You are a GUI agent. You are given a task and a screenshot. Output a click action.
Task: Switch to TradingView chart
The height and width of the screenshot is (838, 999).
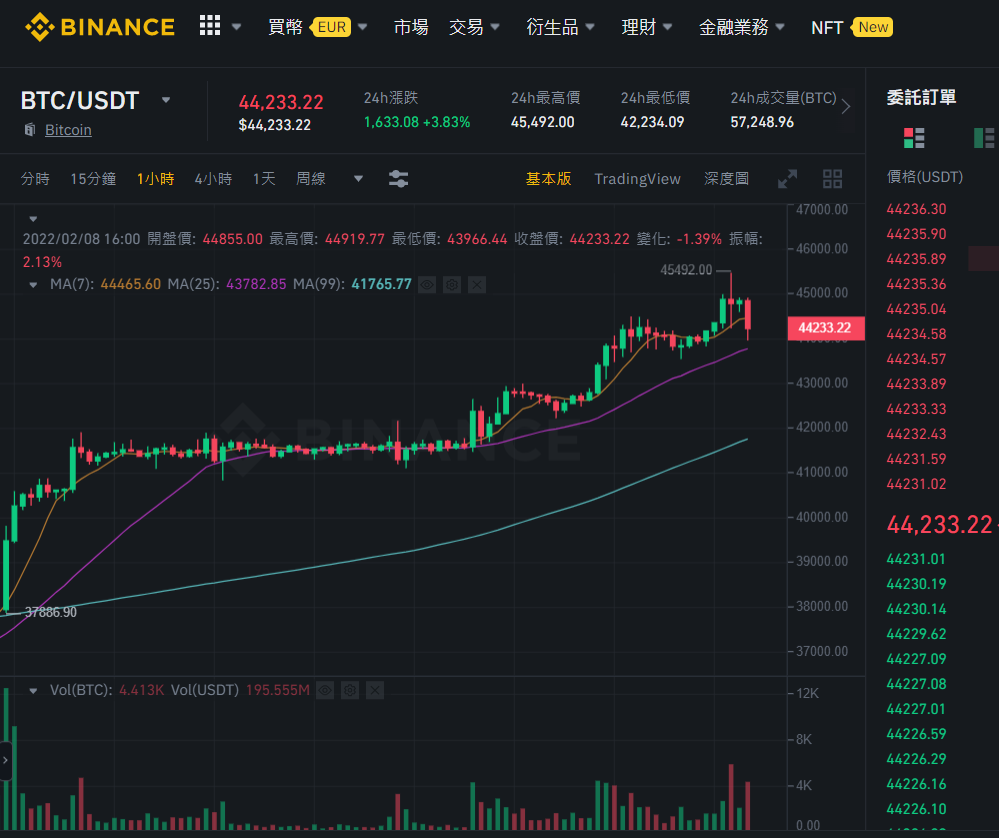point(638,179)
